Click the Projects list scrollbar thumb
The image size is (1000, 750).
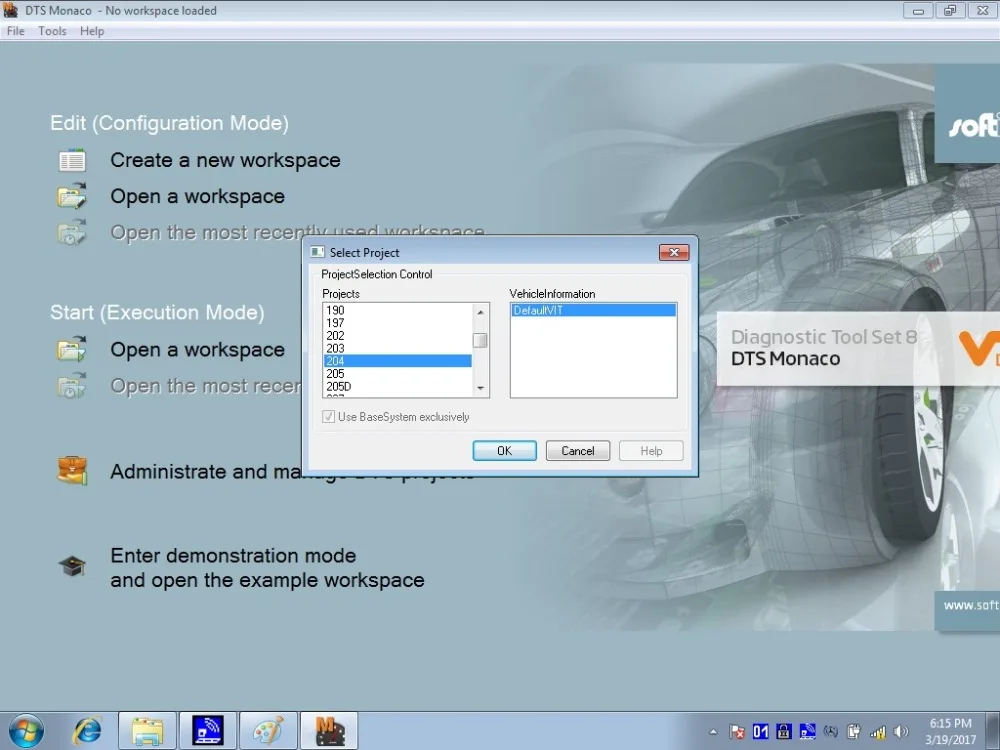pos(480,341)
